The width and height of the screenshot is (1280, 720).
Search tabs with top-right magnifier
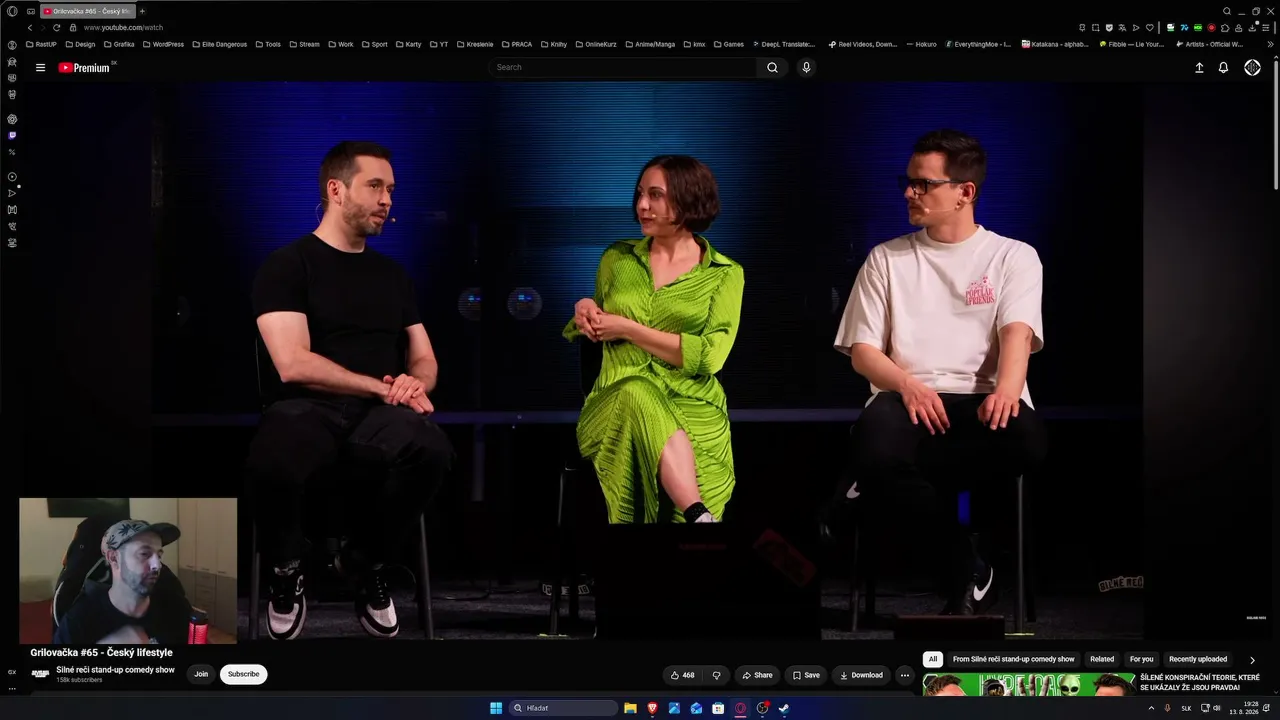(x=1227, y=11)
